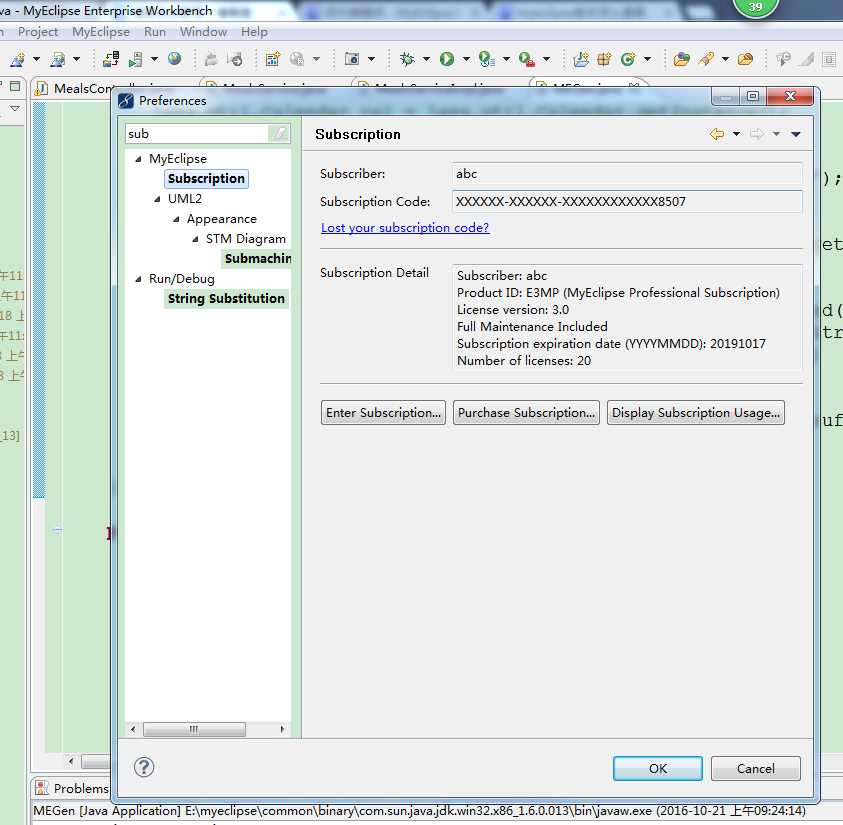Click the Problems tab at bottom
This screenshot has width=843, height=825.
72,788
